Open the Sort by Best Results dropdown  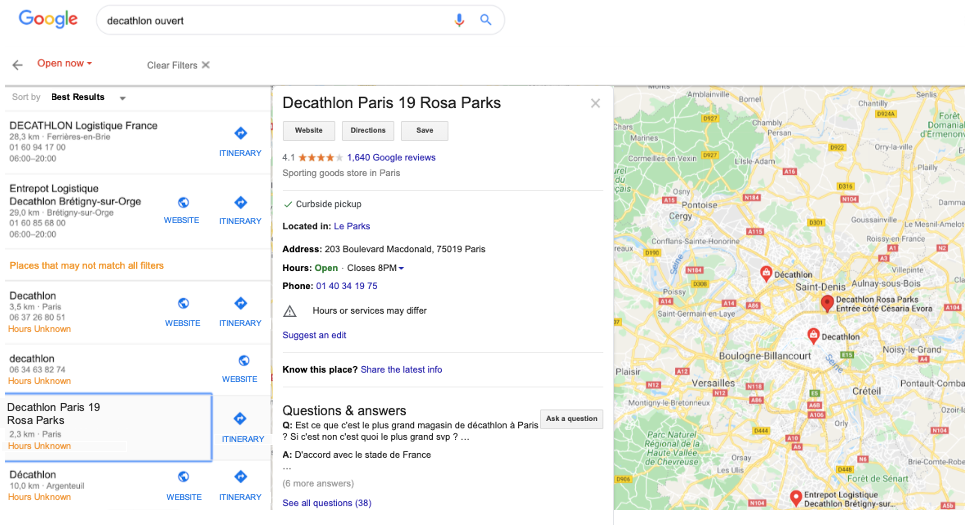click(87, 97)
